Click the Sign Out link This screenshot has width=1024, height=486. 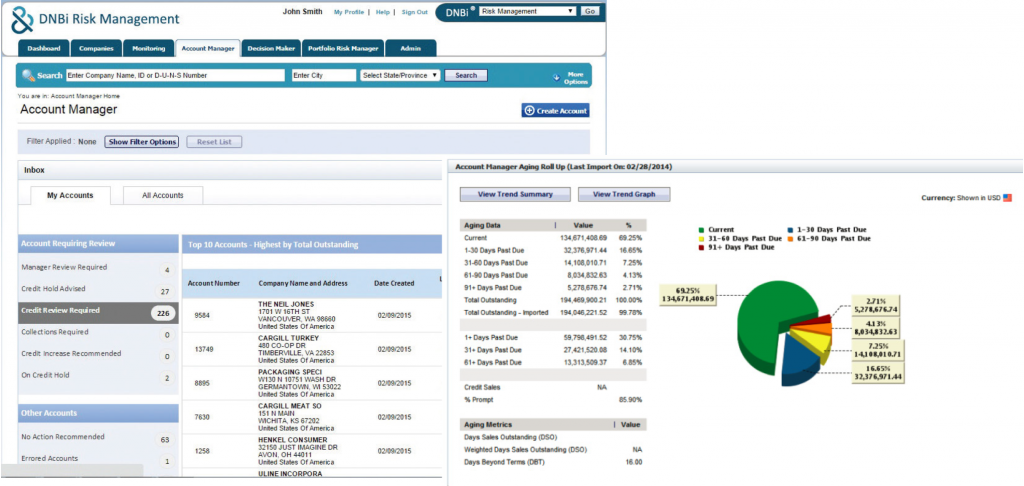(415, 12)
